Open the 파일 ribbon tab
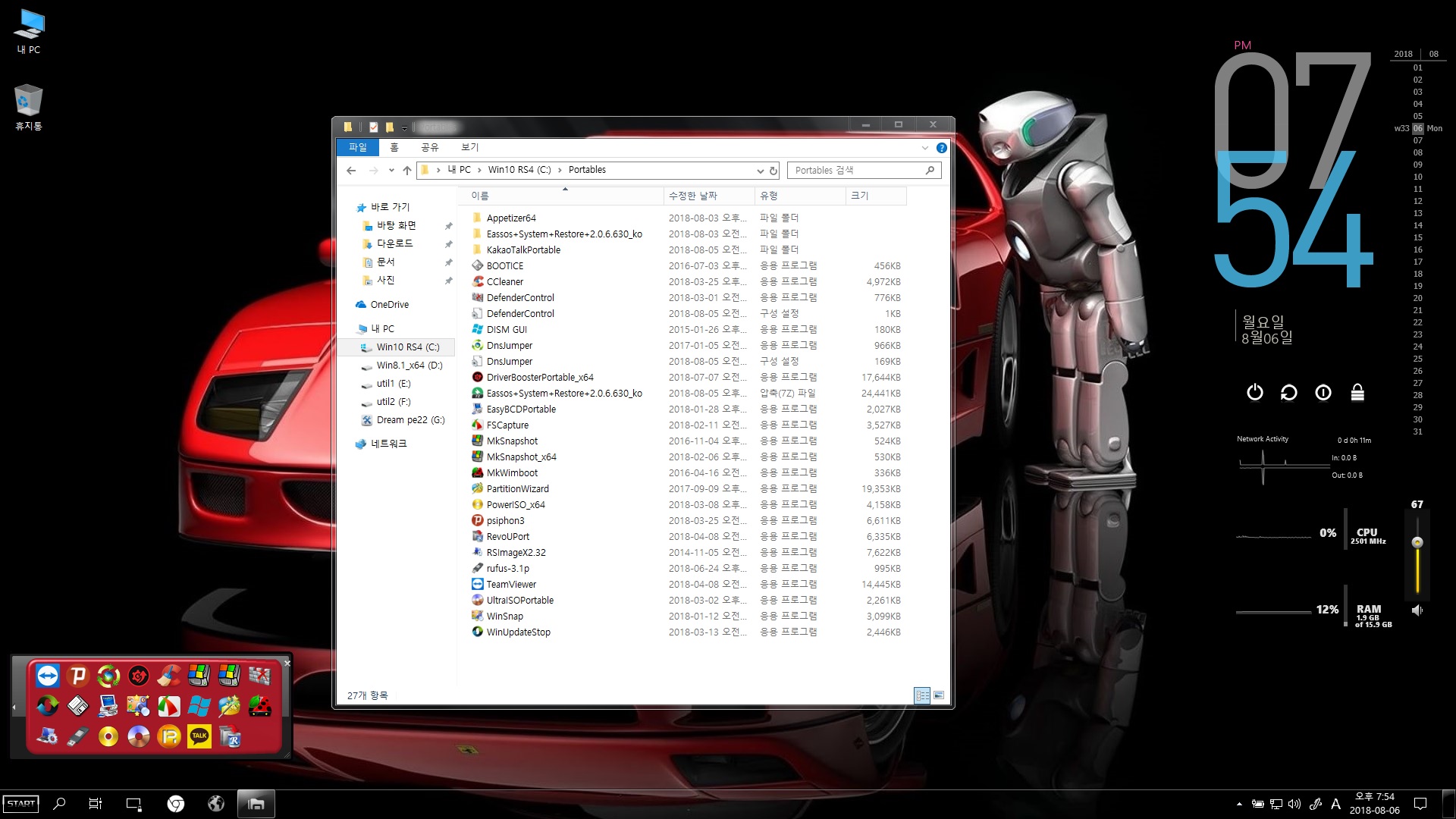The width and height of the screenshot is (1456, 819). point(357,147)
